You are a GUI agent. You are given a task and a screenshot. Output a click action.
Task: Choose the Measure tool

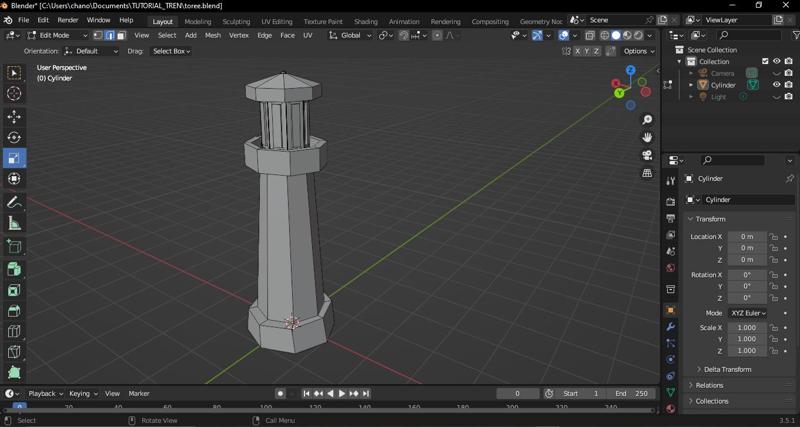click(14, 224)
